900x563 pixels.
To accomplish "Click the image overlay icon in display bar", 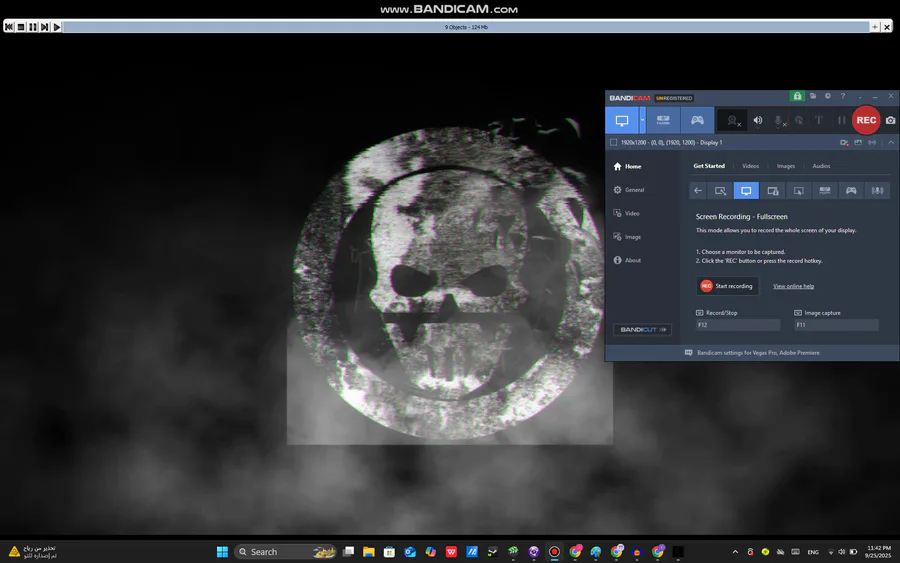I will point(858,142).
